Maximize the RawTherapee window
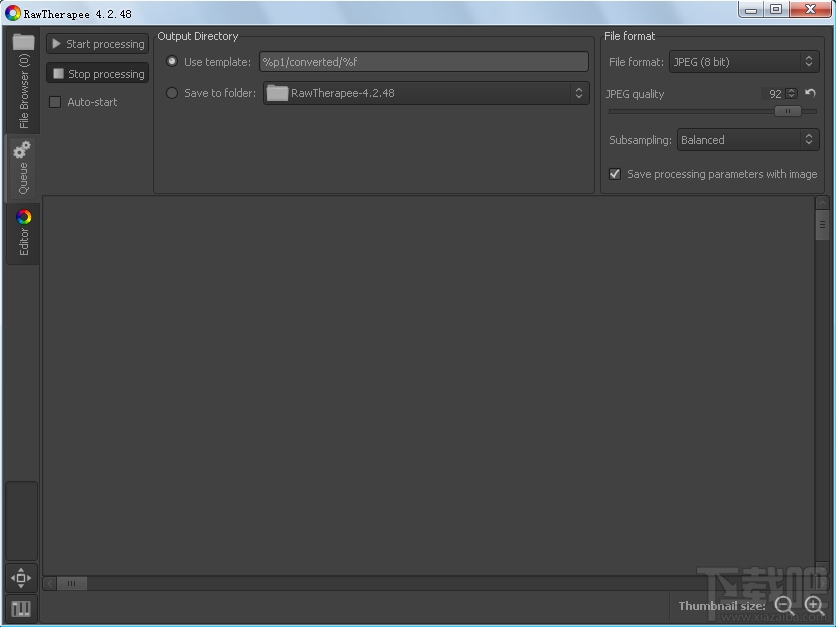The height and width of the screenshot is (627, 836). point(776,9)
